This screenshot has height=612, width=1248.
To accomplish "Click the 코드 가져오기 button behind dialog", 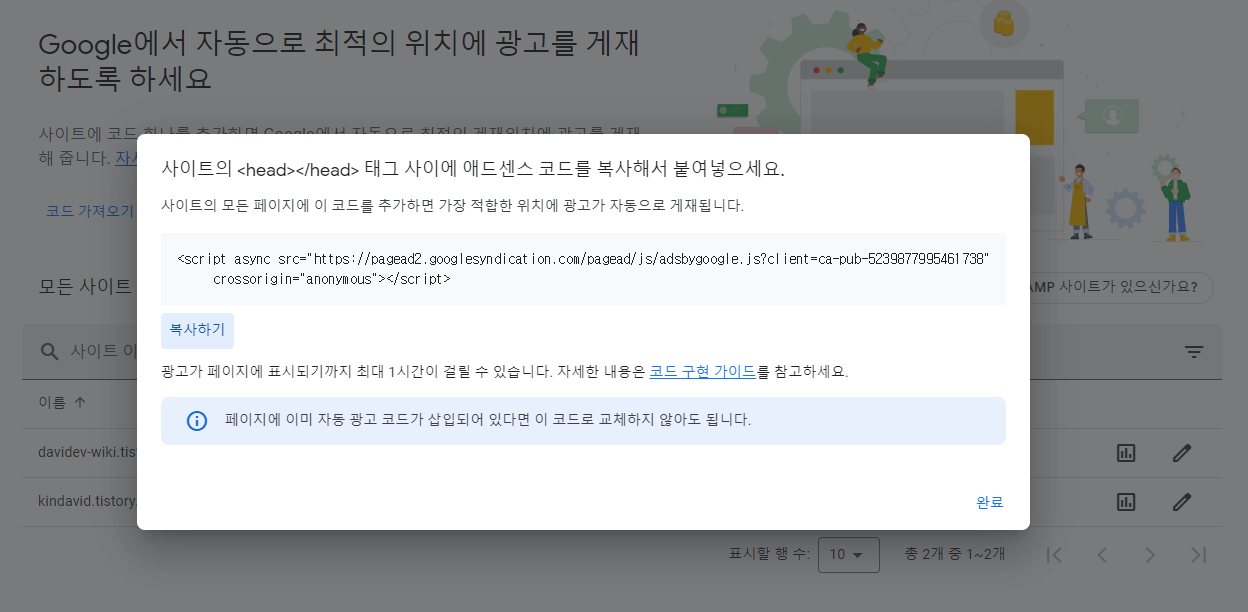I will point(90,211).
